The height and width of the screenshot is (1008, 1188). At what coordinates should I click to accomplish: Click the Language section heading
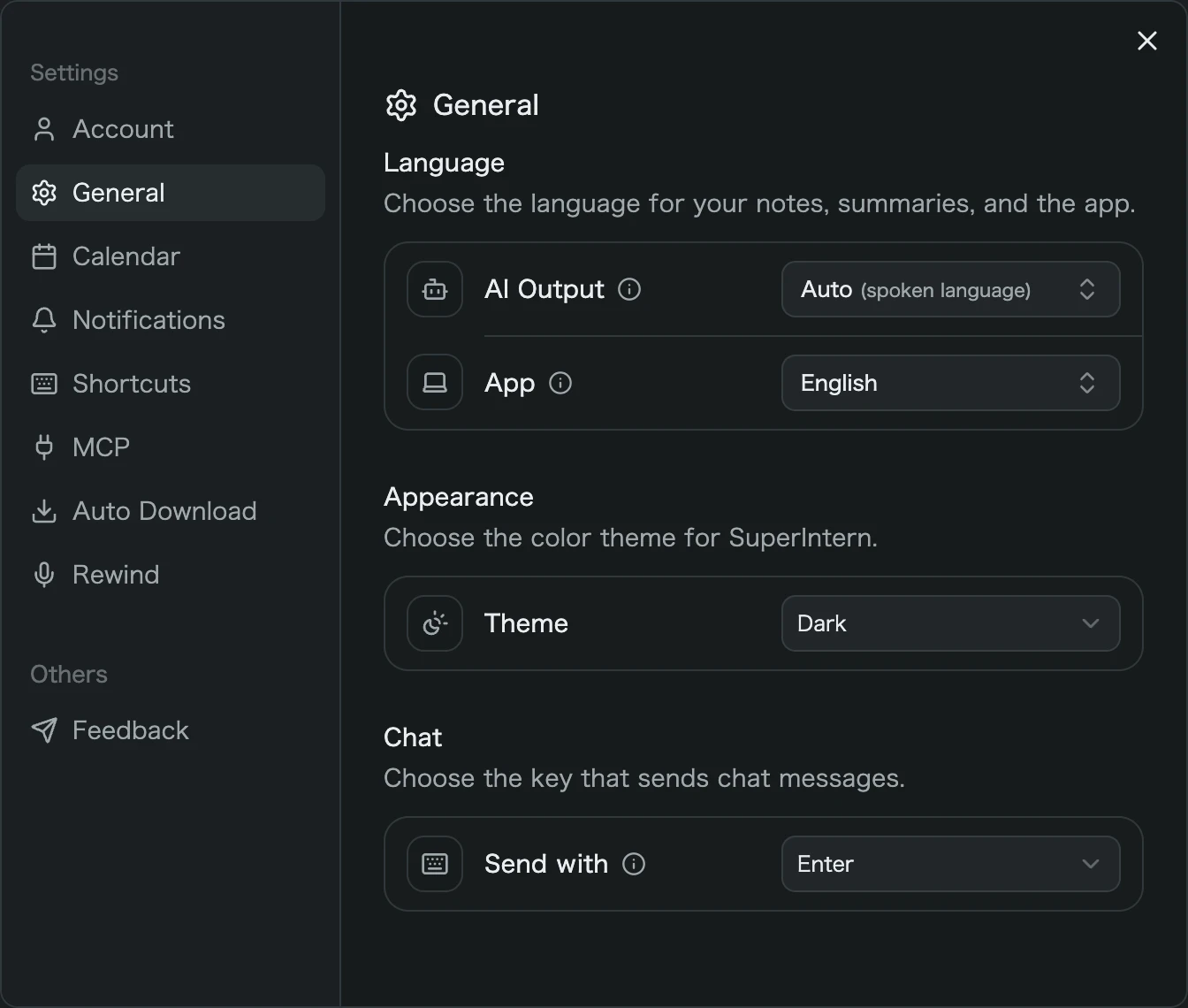point(444,163)
